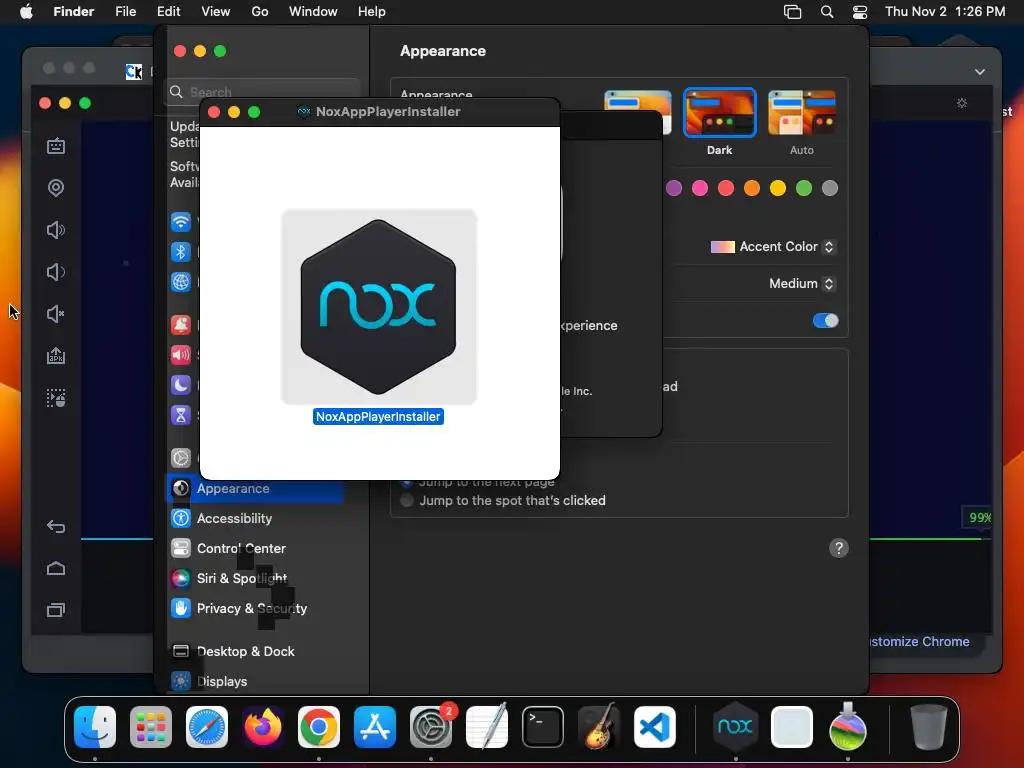Mute sound from the Nox sidebar
1024x768 pixels.
[56, 314]
